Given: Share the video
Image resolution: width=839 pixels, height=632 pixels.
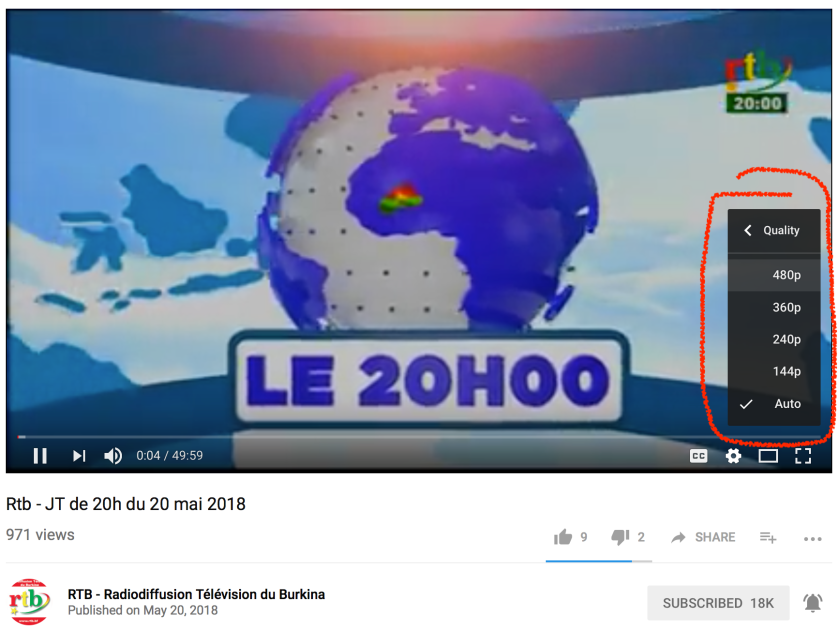Looking at the screenshot, I should point(703,537).
